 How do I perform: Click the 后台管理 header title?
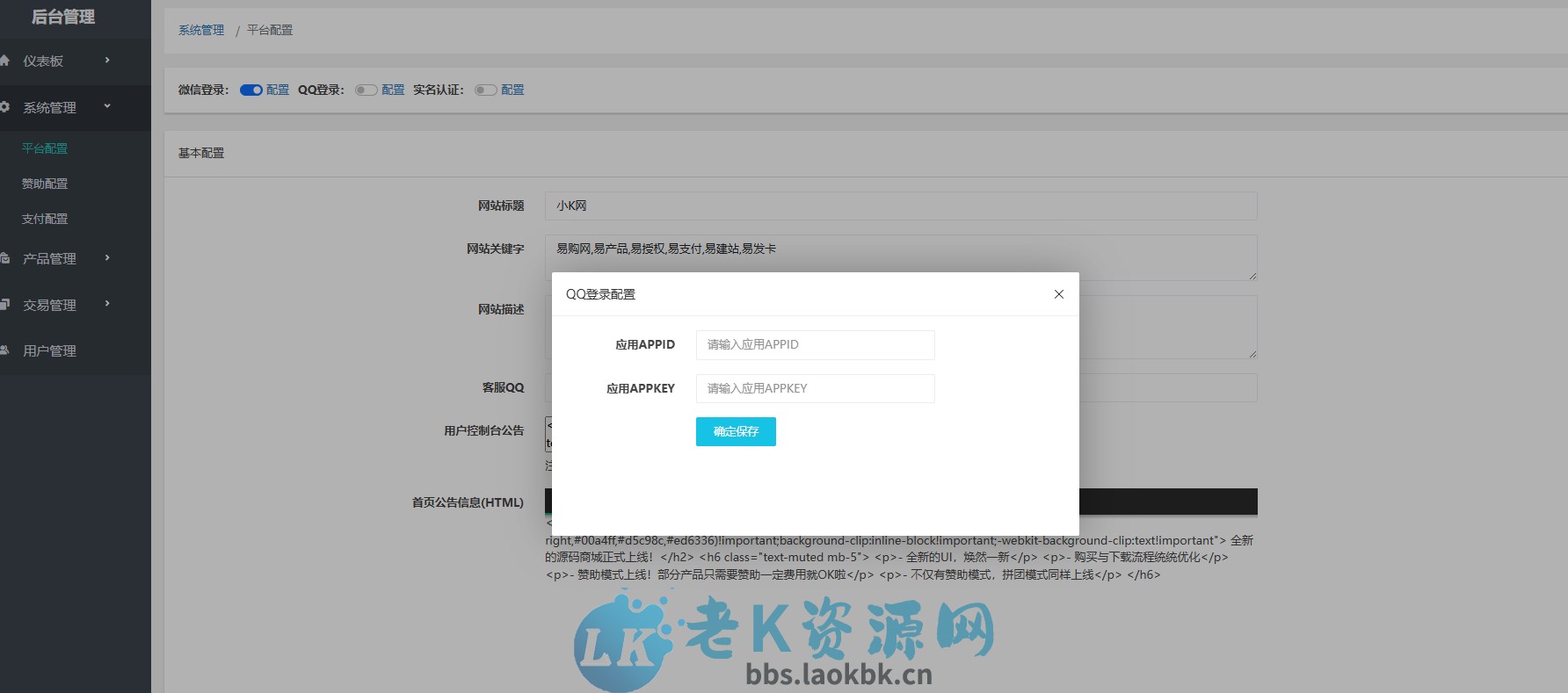[63, 17]
